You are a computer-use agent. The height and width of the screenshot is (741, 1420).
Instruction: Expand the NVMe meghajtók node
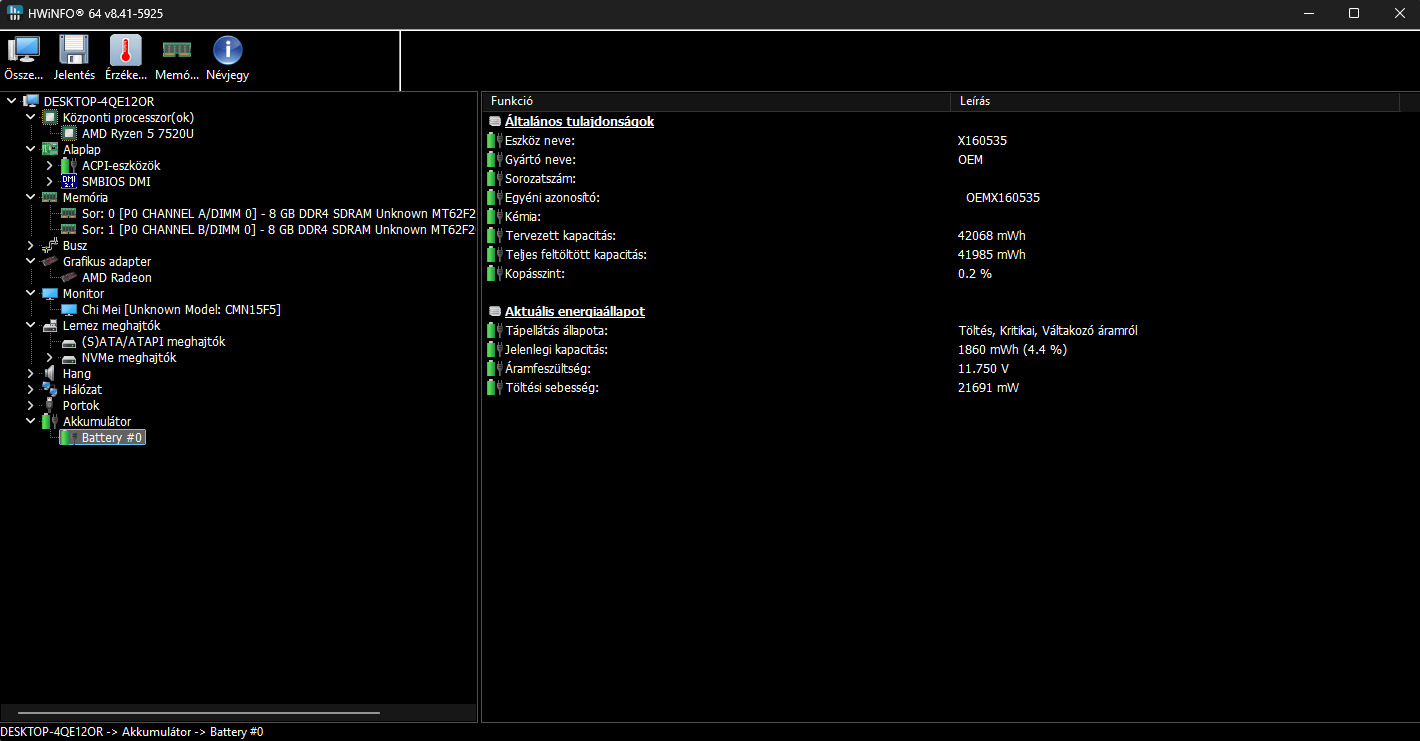coord(50,357)
